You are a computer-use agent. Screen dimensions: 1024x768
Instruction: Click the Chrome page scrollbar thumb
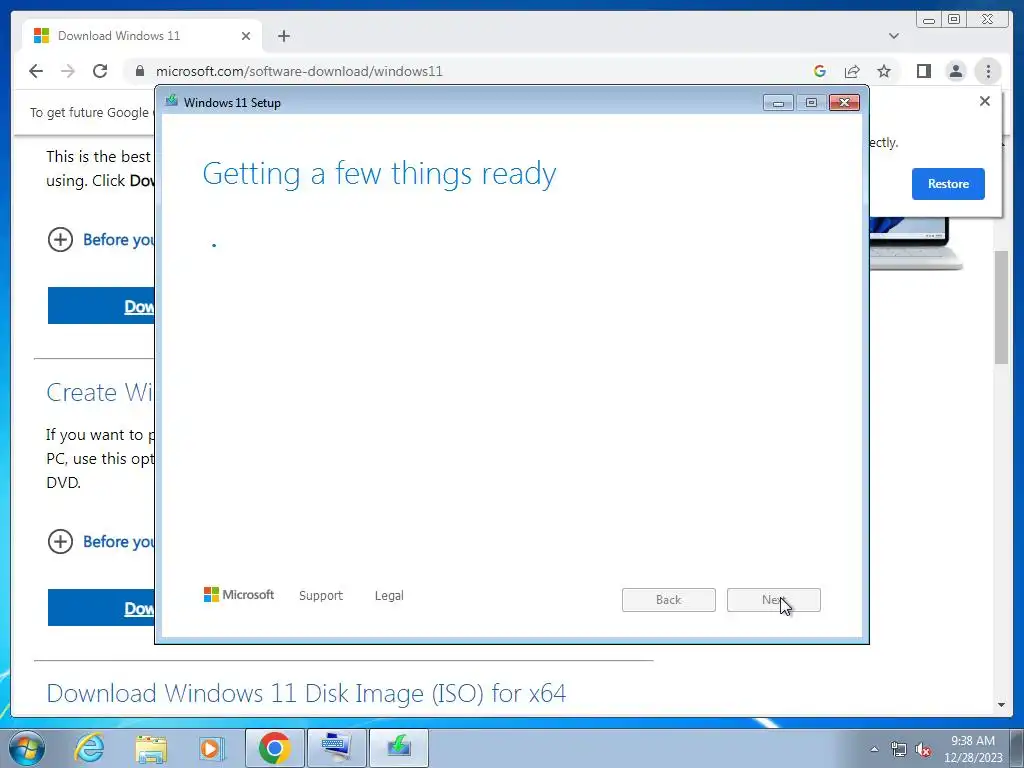pos(1001,307)
